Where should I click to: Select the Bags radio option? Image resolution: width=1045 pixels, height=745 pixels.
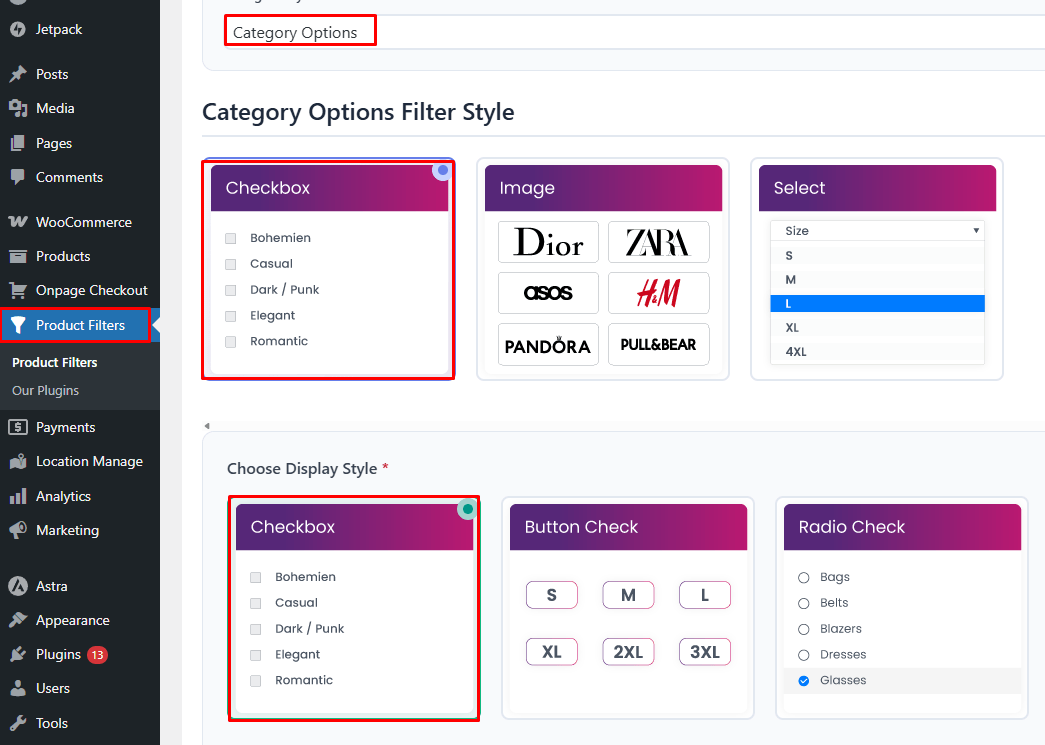[x=804, y=578]
